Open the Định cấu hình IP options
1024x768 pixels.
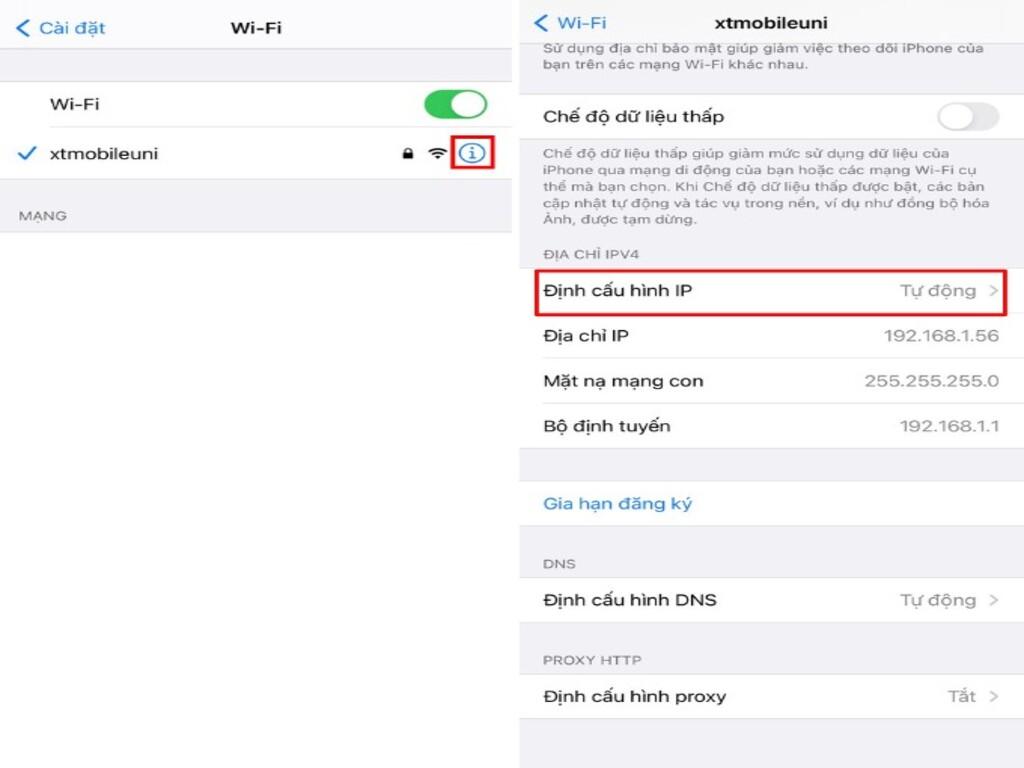770,291
